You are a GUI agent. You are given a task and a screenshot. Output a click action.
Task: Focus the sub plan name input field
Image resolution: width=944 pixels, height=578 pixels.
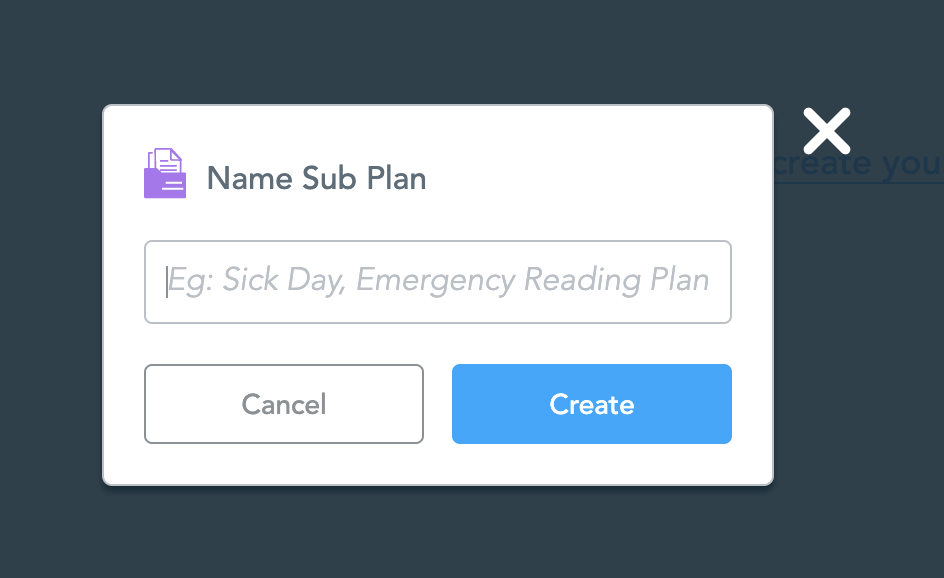(438, 282)
